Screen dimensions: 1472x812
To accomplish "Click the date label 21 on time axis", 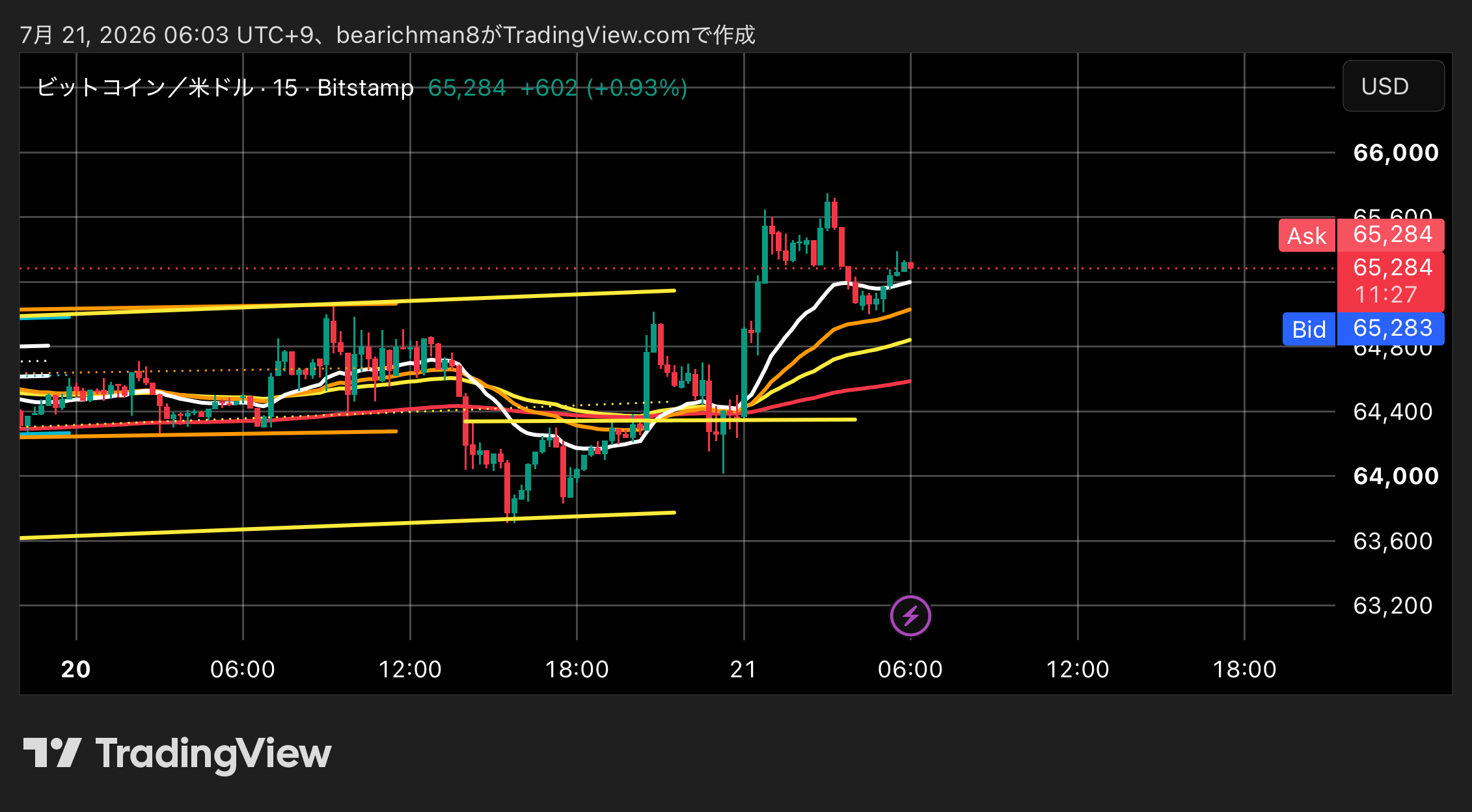I will coord(743,670).
